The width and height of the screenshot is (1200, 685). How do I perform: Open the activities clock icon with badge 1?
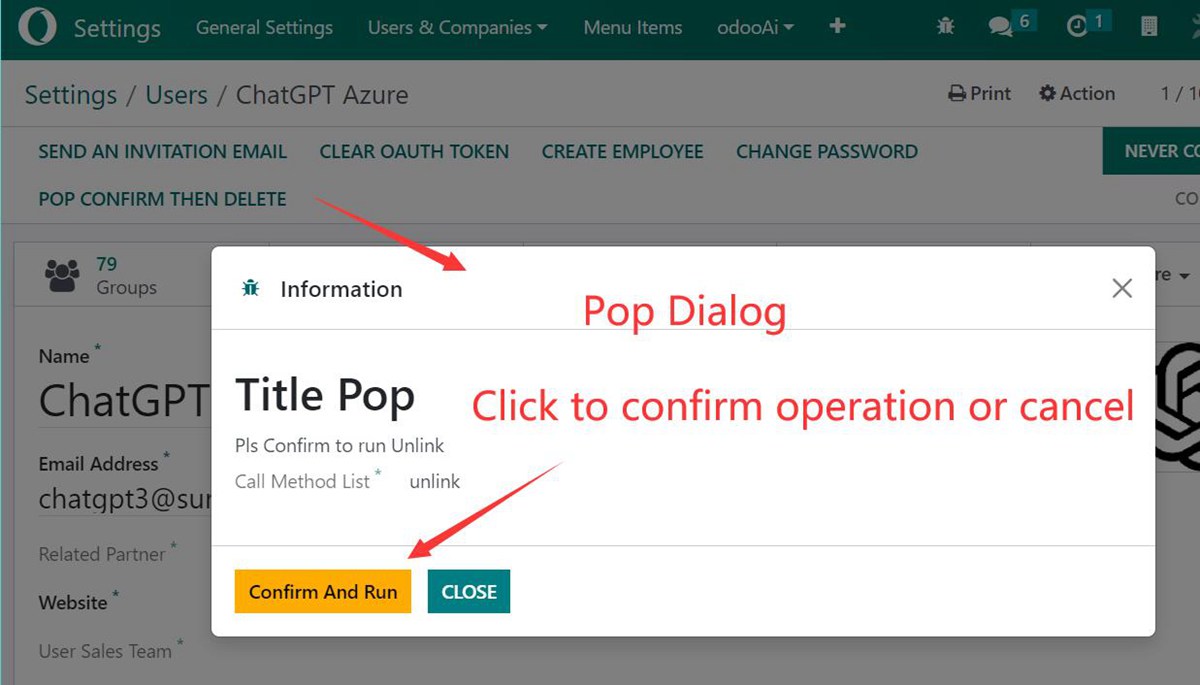tap(1077, 27)
